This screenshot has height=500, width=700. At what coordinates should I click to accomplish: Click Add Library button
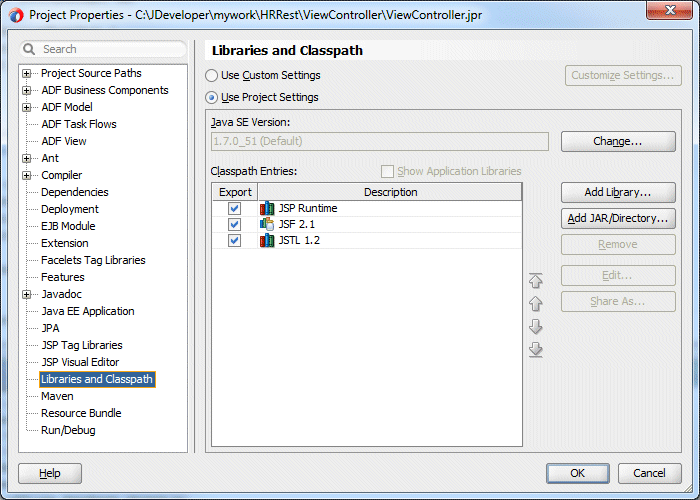pos(618,192)
